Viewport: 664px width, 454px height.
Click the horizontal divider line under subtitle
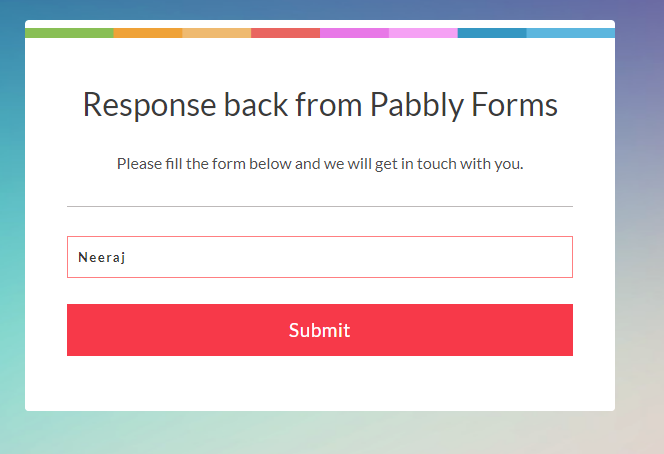(x=320, y=207)
